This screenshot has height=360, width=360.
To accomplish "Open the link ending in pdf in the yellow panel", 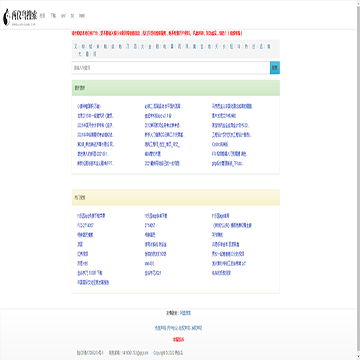I will pyautogui.click(x=229, y=263).
